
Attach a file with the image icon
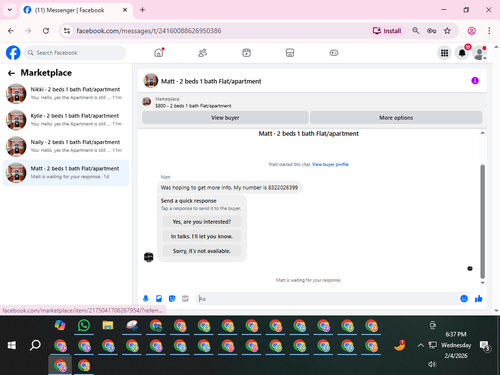pyautogui.click(x=159, y=299)
